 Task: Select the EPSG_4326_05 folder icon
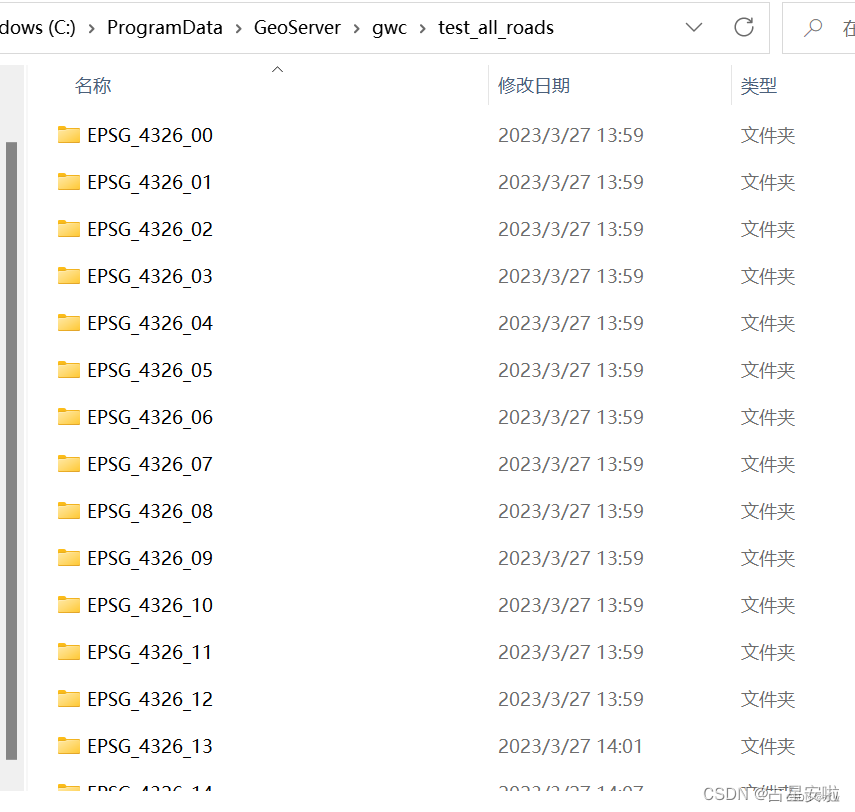(69, 370)
